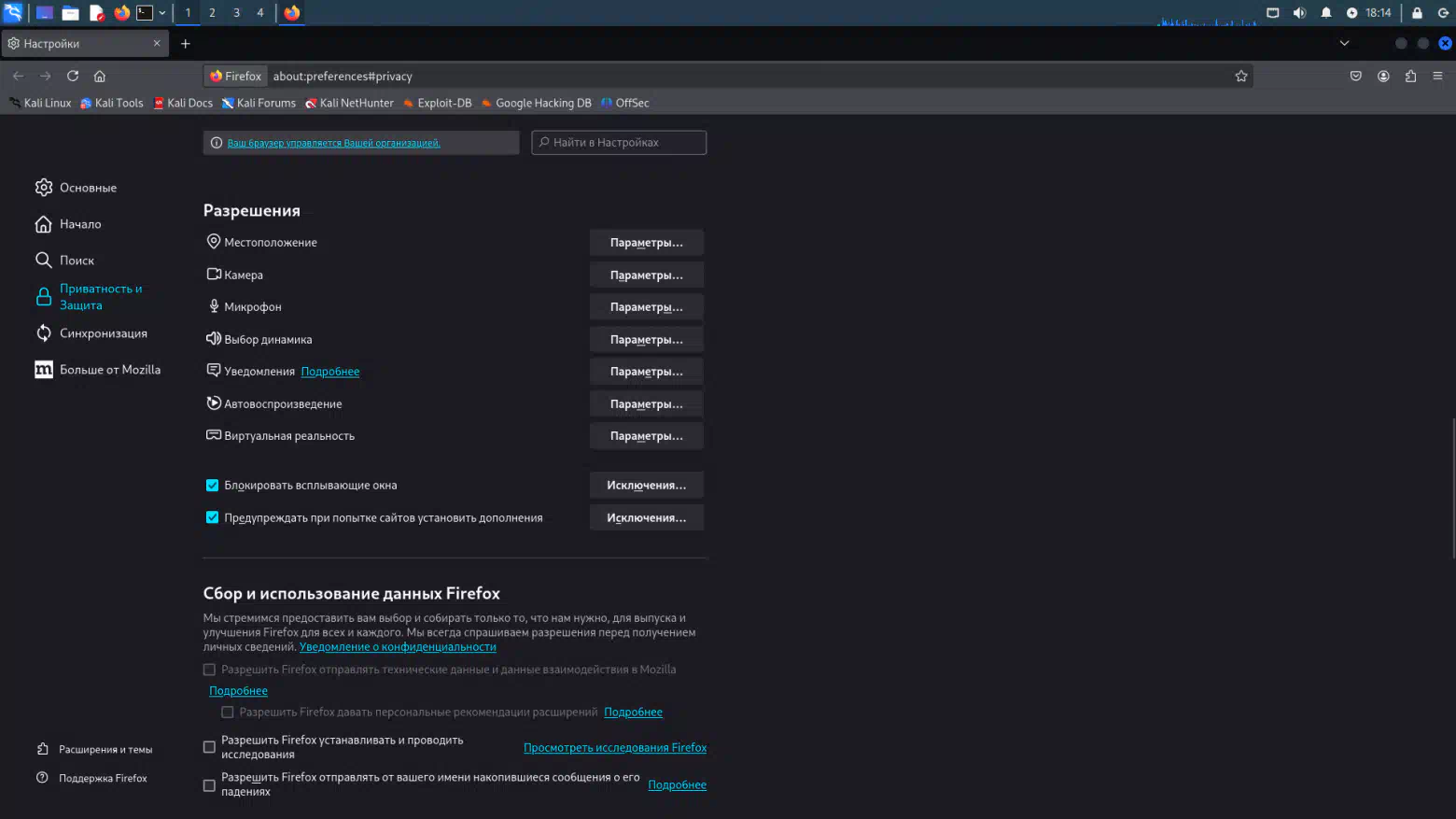Open the Kali NetHunter bookmark
The height and width of the screenshot is (819, 1456).
pyautogui.click(x=350, y=103)
